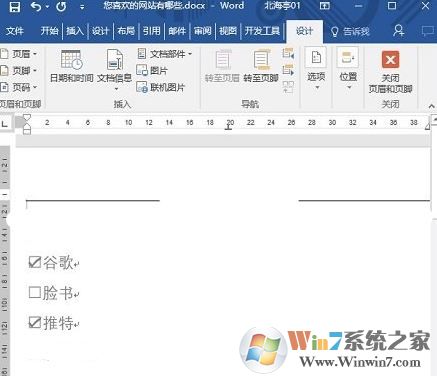Viewport: 437px width, 376px height.
Task: Click the vertical scrollbar up arrow
Action: pos(434,119)
